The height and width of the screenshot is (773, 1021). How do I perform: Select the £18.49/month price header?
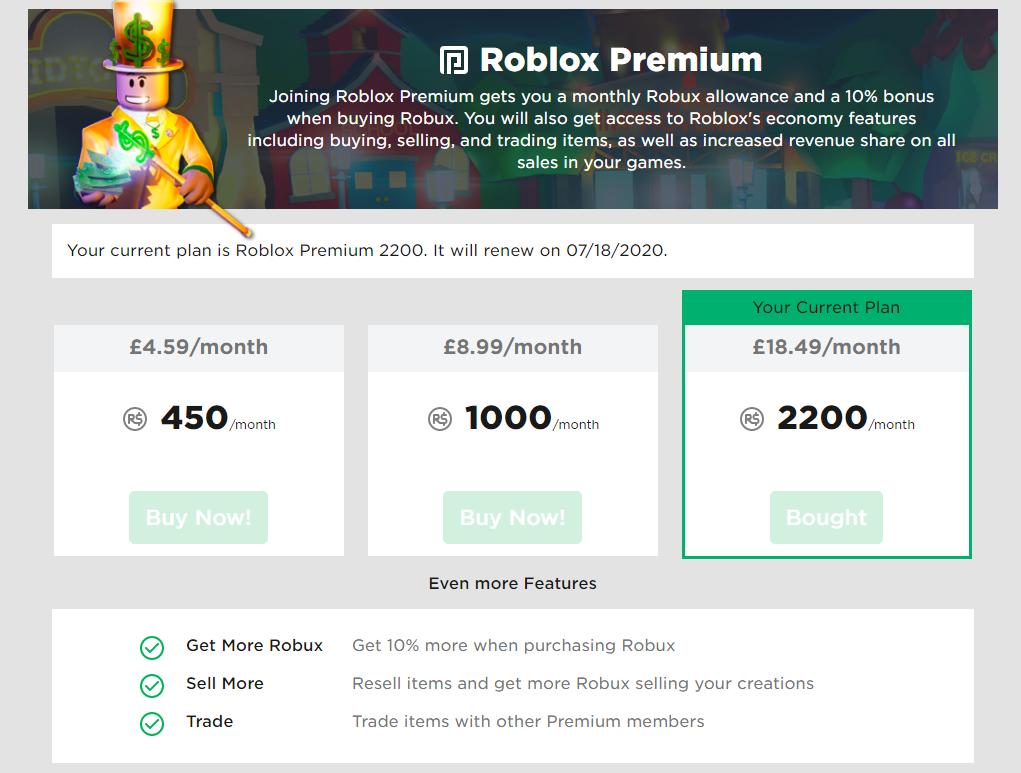(x=826, y=347)
